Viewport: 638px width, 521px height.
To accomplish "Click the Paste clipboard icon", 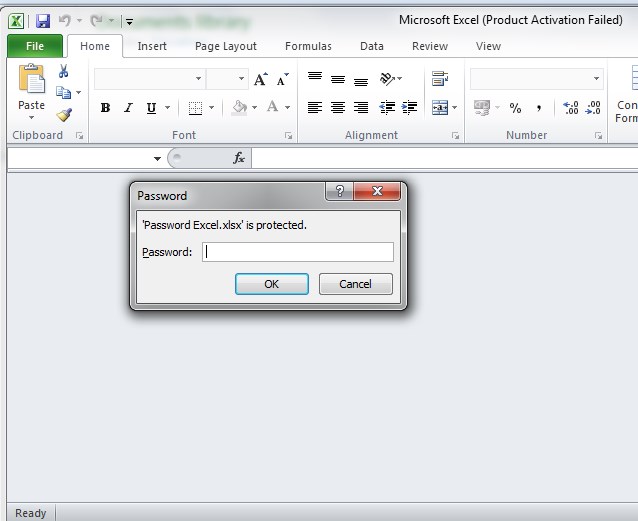I will tap(31, 79).
